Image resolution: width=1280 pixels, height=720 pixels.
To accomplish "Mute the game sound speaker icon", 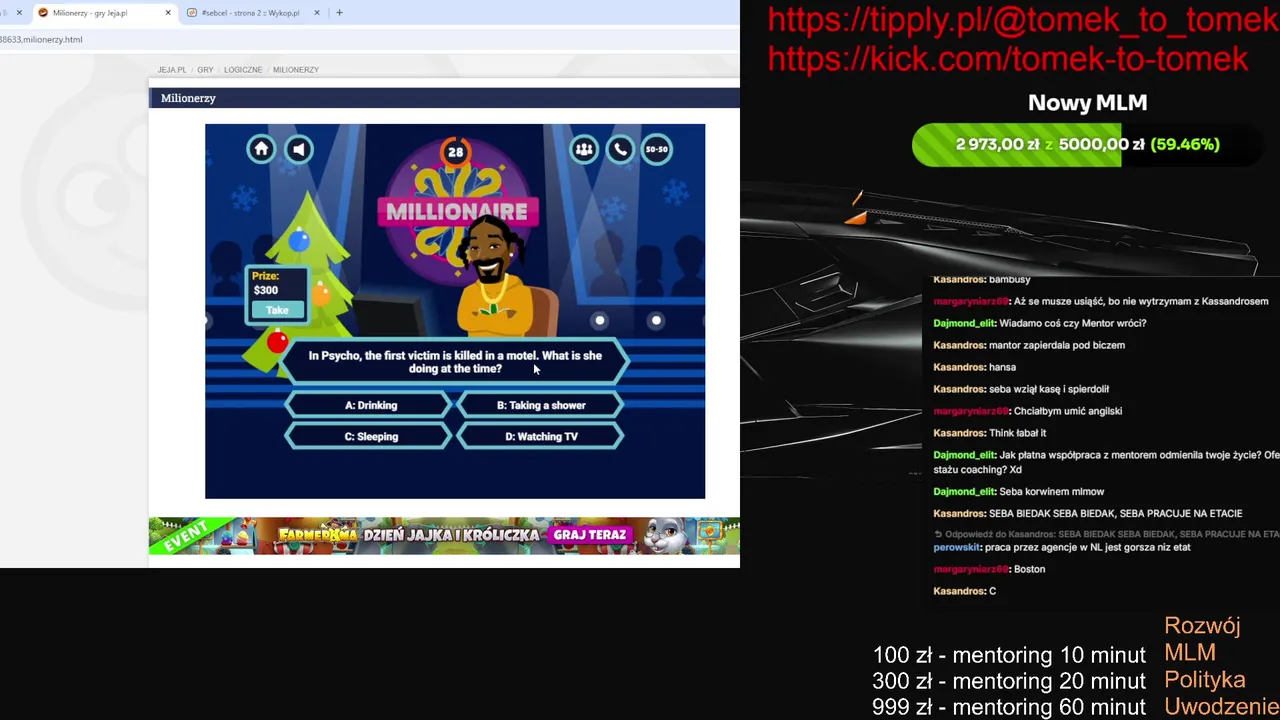I will pyautogui.click(x=299, y=149).
